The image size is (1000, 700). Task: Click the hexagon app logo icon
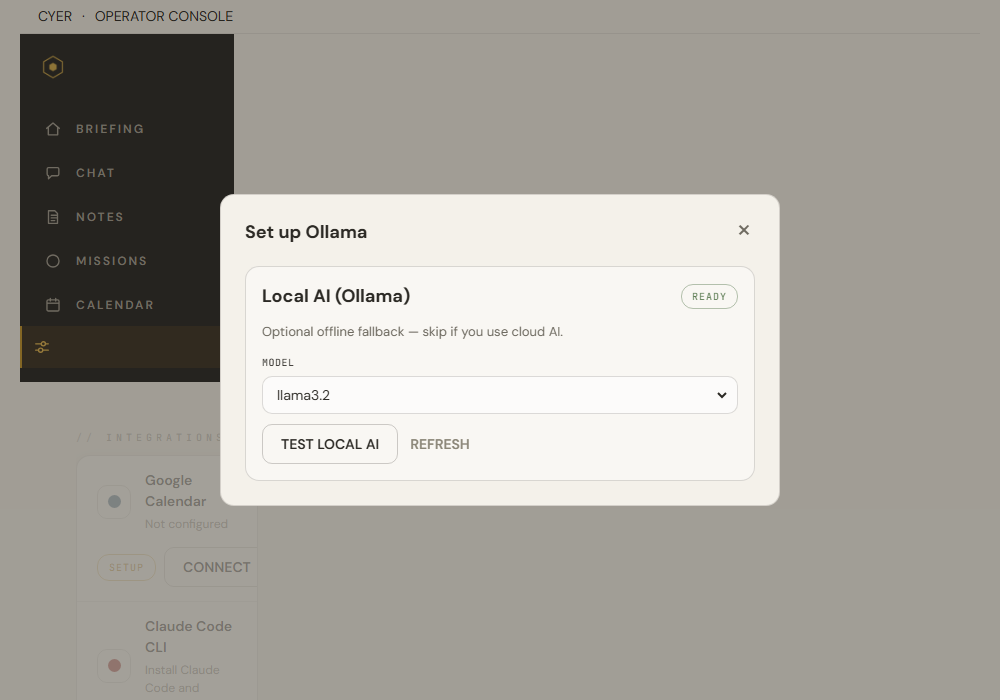(53, 67)
